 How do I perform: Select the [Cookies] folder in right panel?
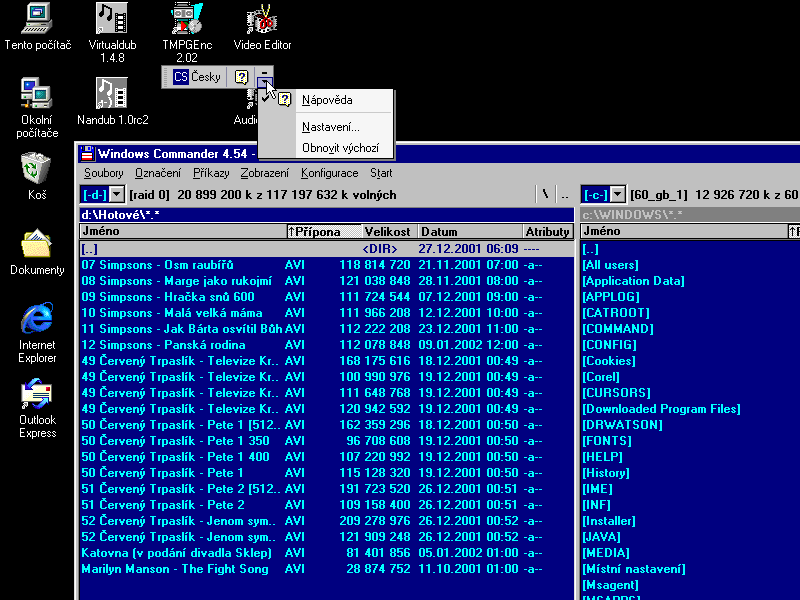(x=609, y=361)
